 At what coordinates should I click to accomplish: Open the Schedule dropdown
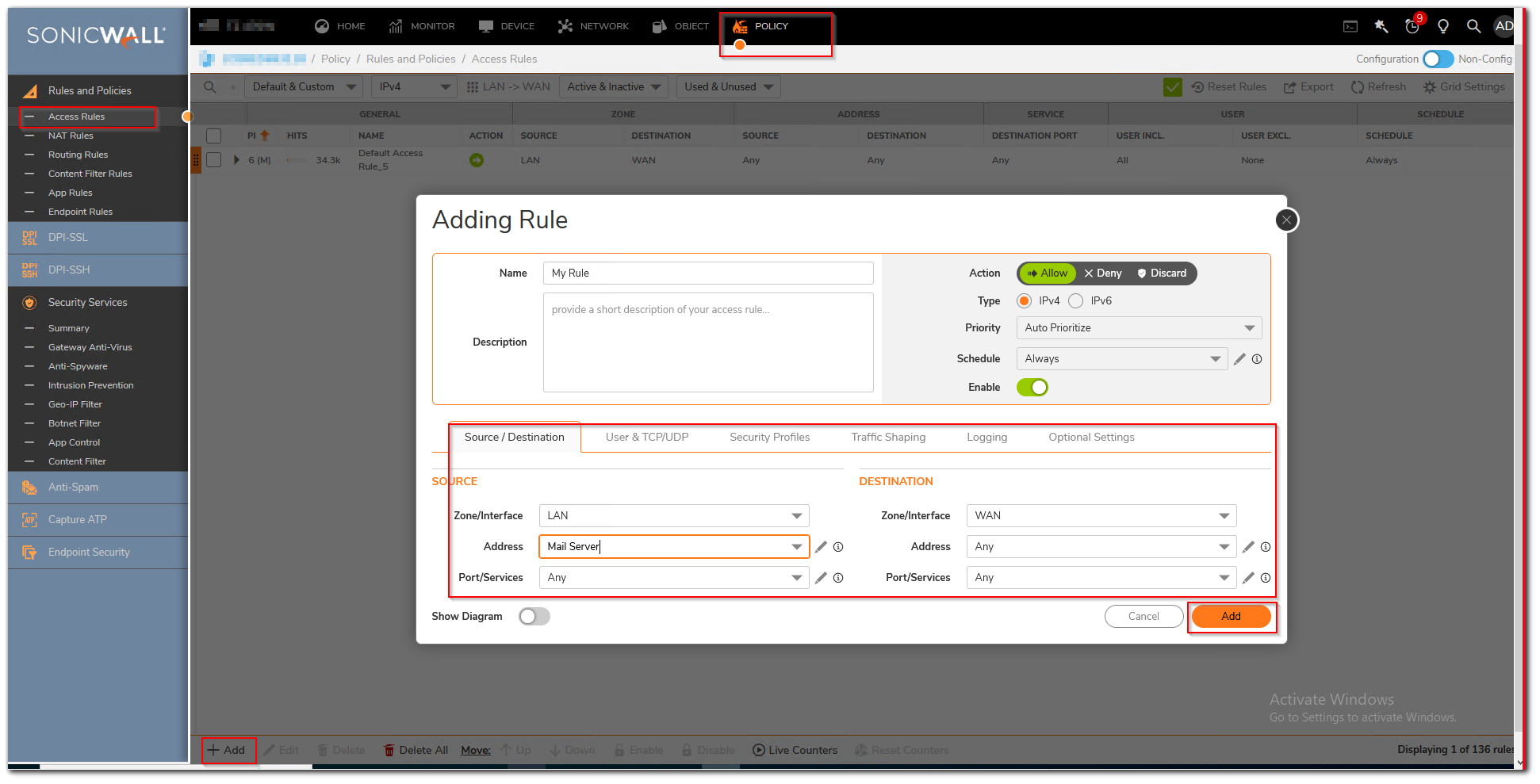(x=1122, y=359)
